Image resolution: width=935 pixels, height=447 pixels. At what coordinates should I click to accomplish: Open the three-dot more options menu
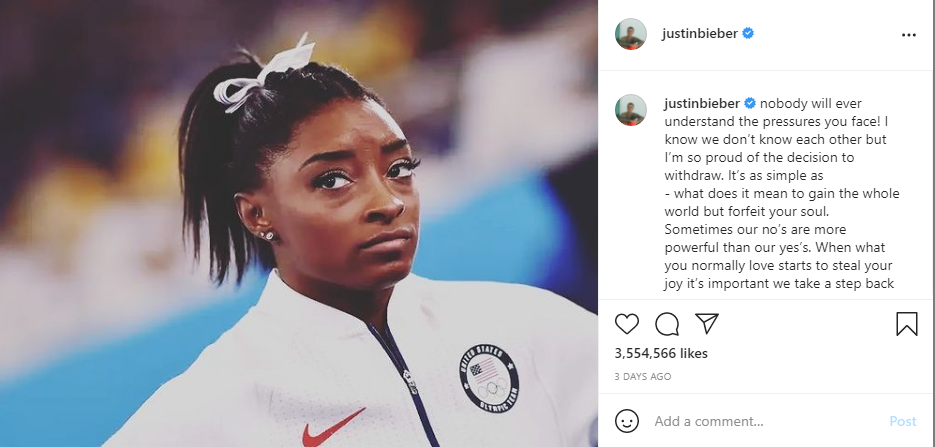coord(909,35)
